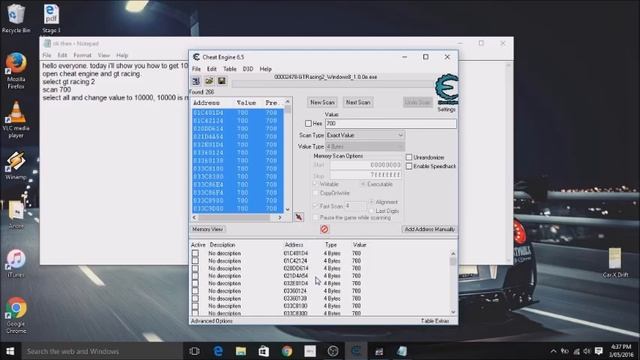The height and width of the screenshot is (360, 640).
Task: Open the File menu in Cheat Engine
Action: pyautogui.click(x=196, y=69)
